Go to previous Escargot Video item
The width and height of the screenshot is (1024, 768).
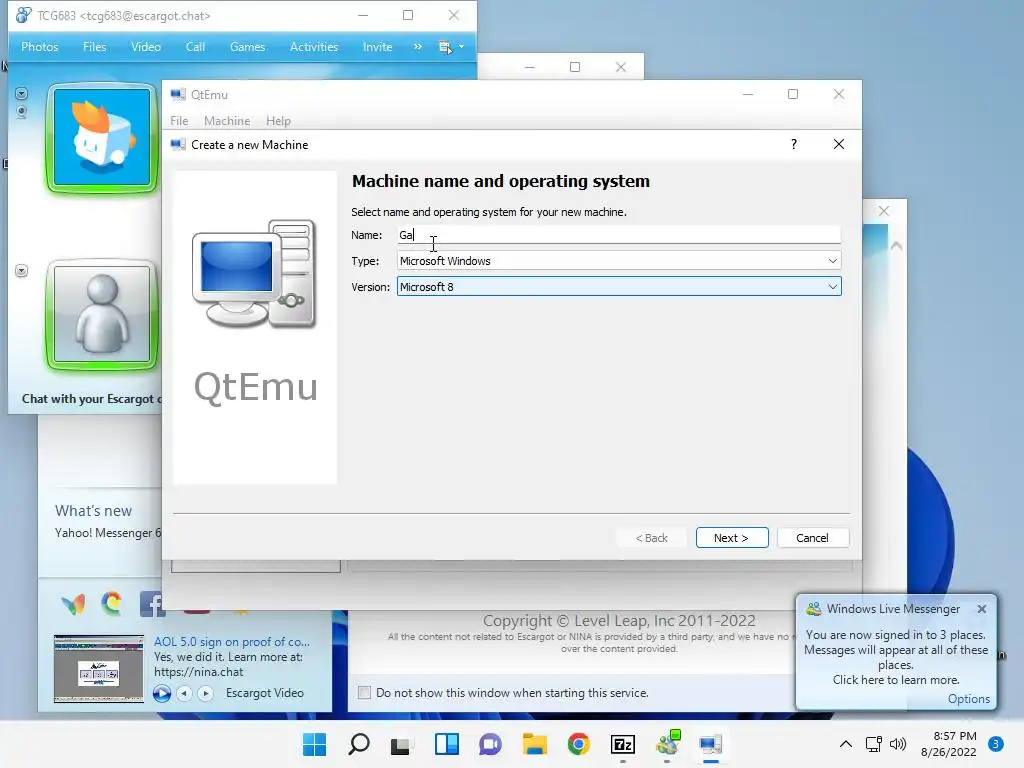(185, 693)
